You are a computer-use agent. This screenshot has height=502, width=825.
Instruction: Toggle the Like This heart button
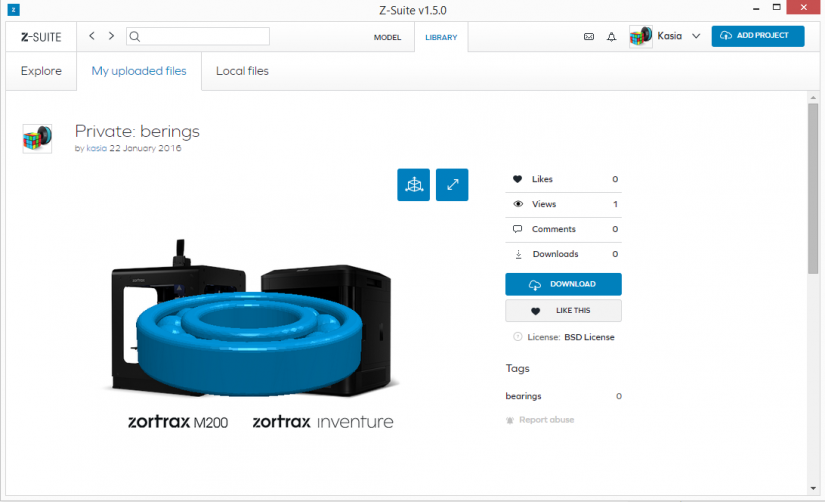[563, 310]
